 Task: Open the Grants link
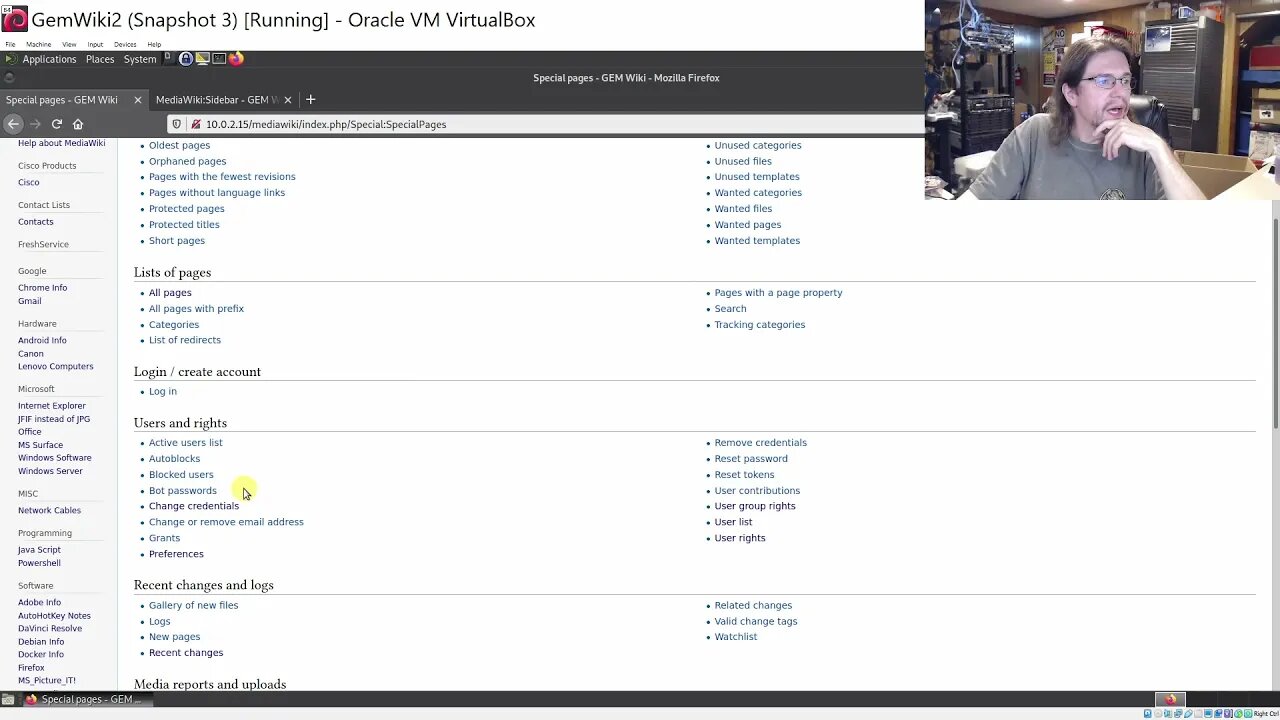point(164,538)
